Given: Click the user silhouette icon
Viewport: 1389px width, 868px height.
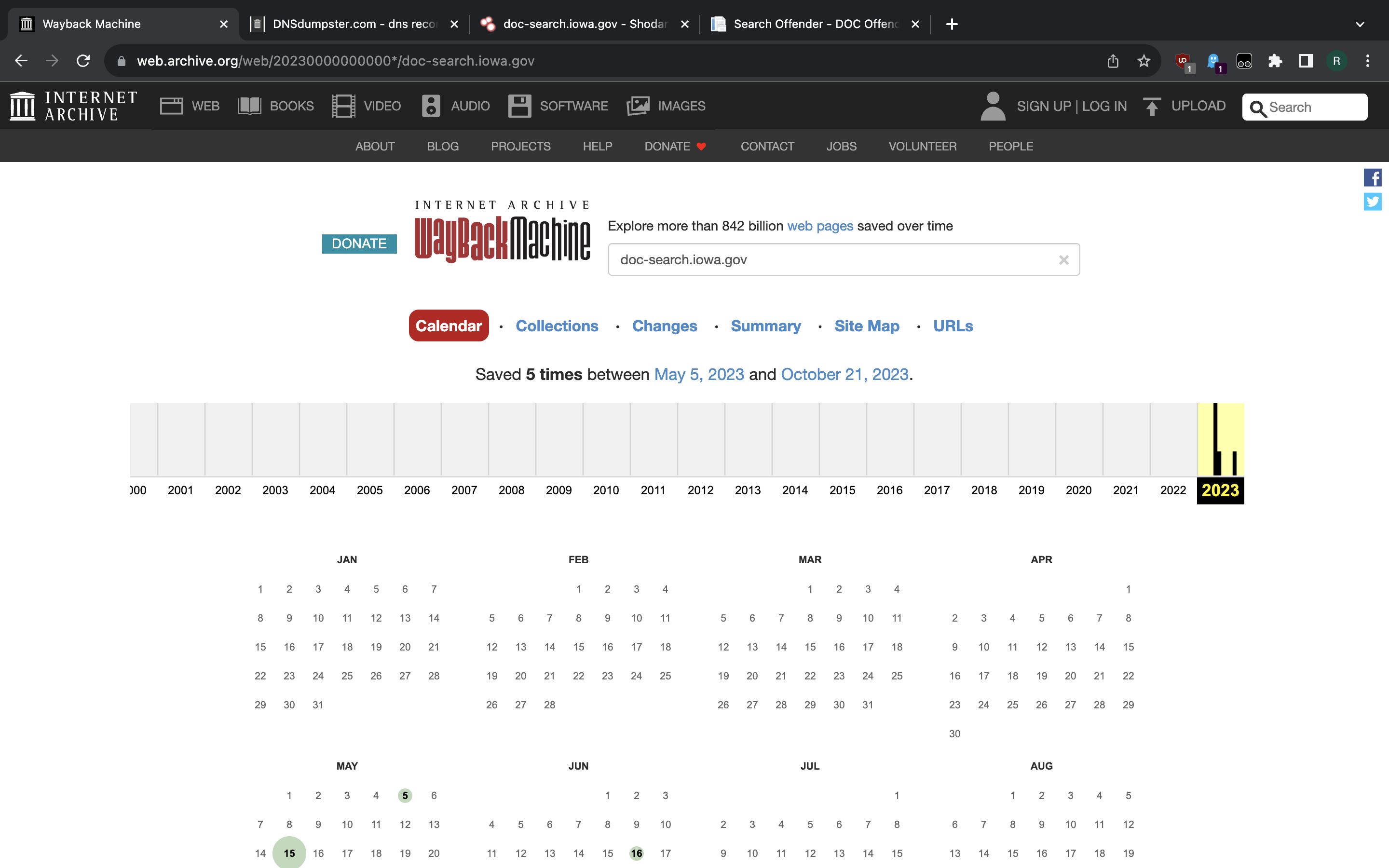Looking at the screenshot, I should [993, 106].
